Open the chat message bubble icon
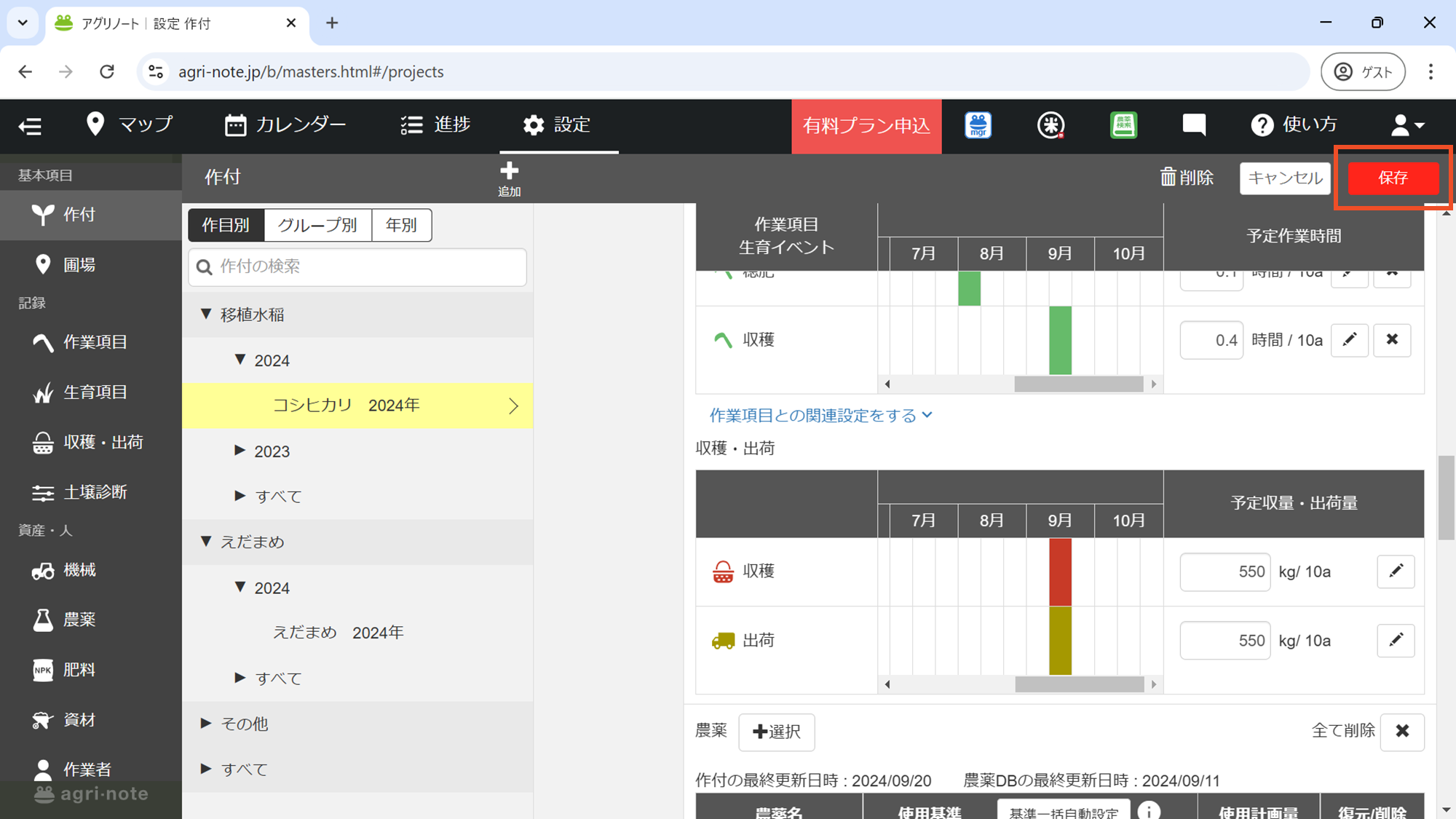Viewport: 1456px width, 819px height. pos(1194,124)
